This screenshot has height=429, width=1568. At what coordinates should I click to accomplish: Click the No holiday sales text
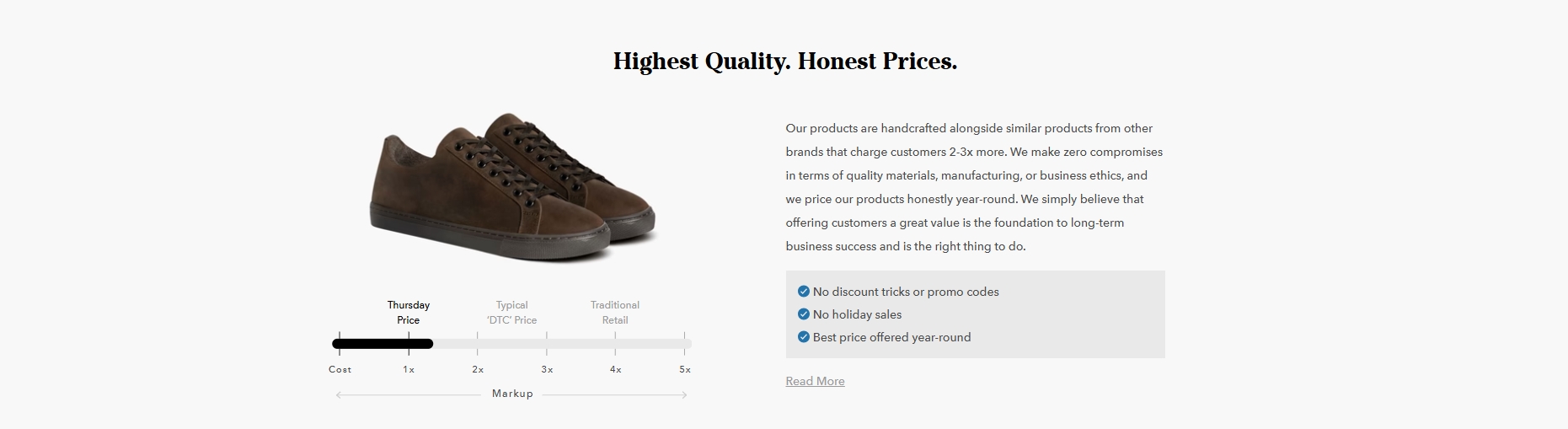[857, 314]
